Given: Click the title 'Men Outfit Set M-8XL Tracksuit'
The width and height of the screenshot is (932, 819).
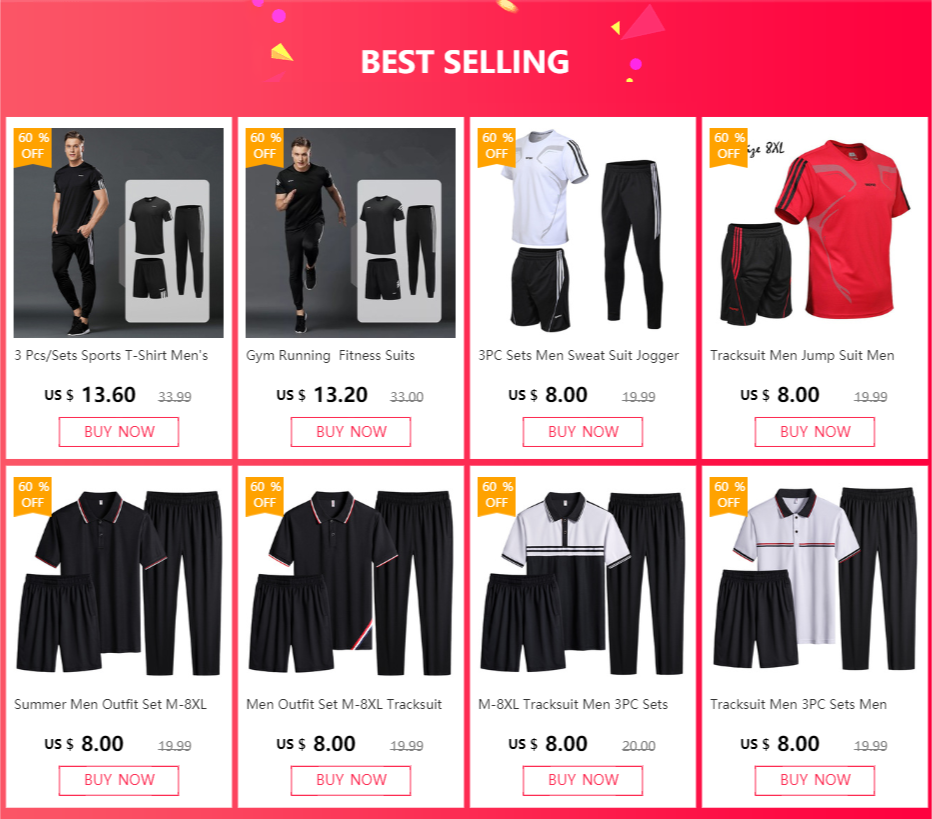Looking at the screenshot, I should point(344,704).
